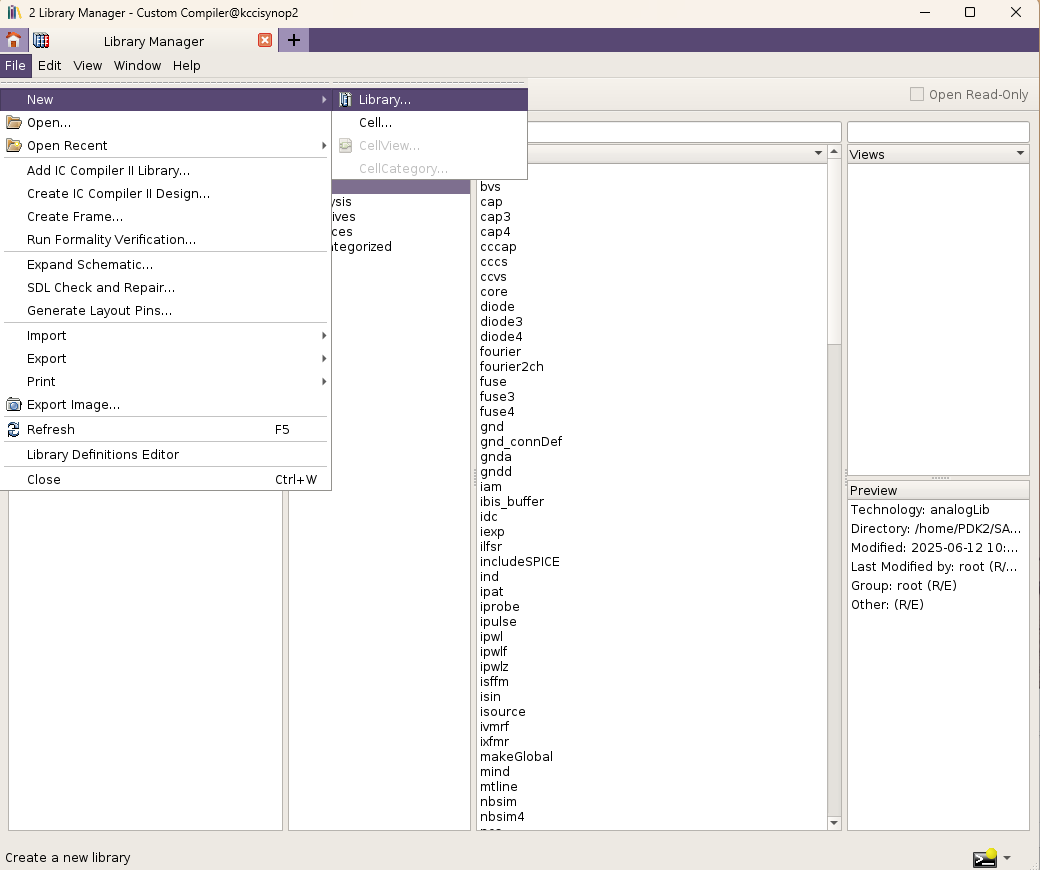The width and height of the screenshot is (1040, 870).
Task: Select the iprobe cell
Action: pos(499,607)
